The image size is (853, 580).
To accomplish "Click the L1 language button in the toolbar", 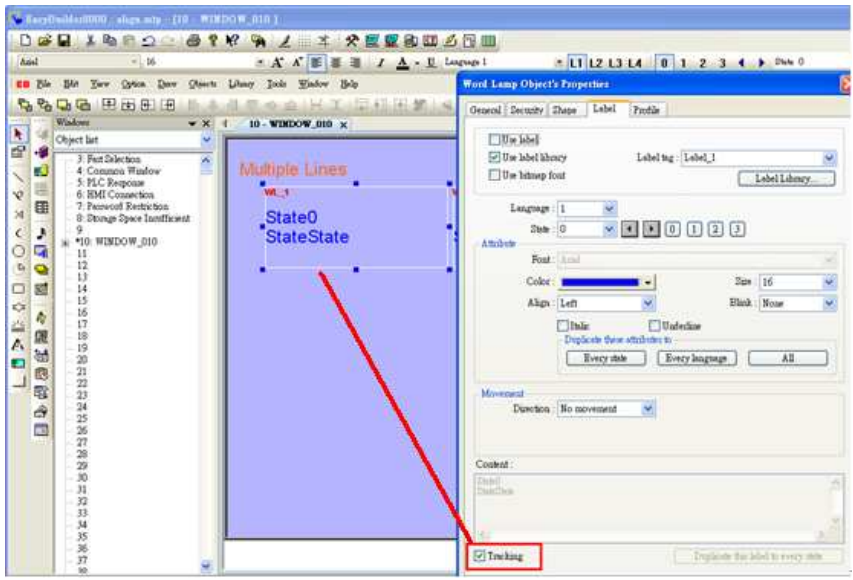I will (x=576, y=63).
